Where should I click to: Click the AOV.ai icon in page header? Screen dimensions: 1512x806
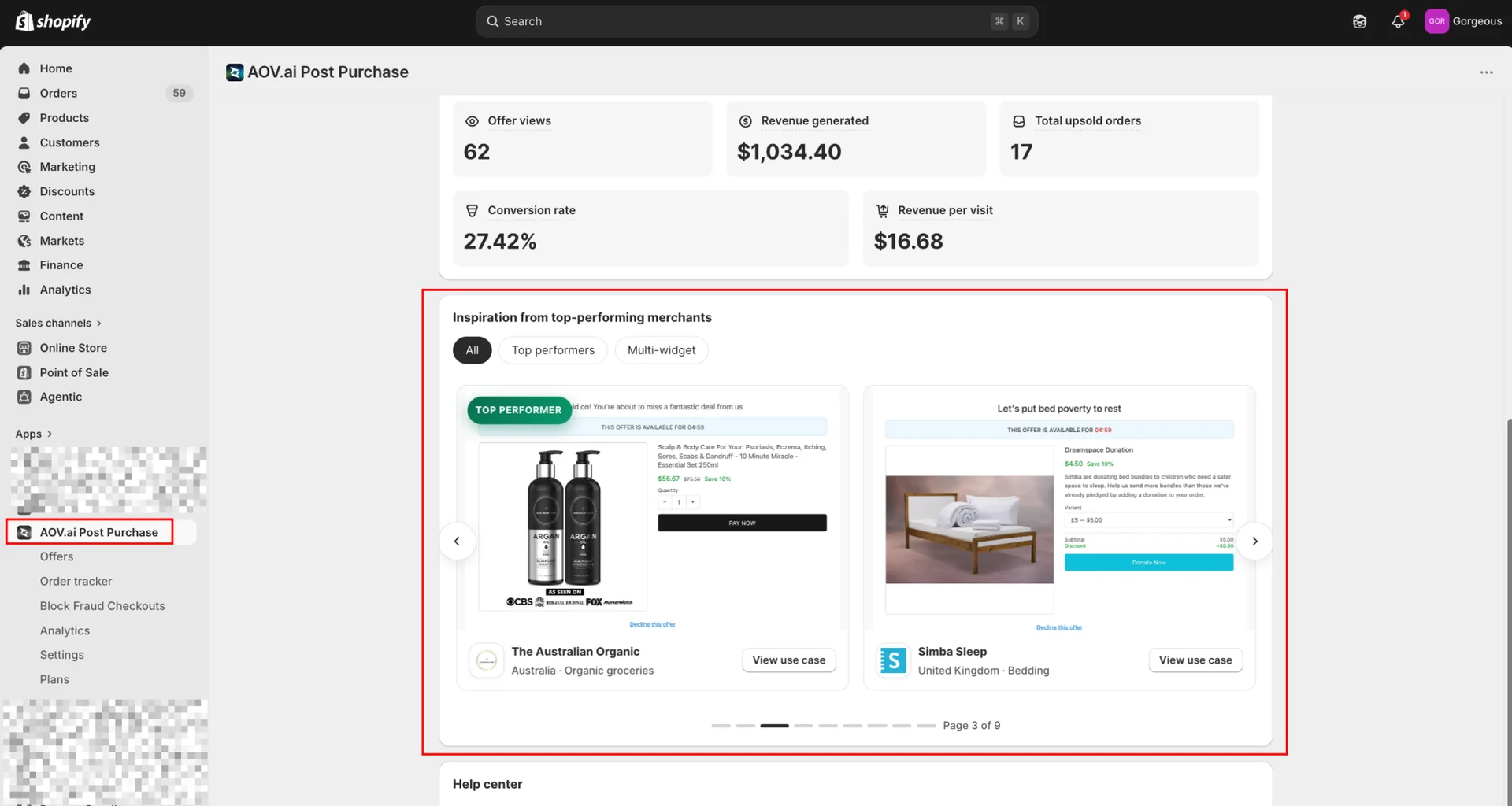coord(235,72)
